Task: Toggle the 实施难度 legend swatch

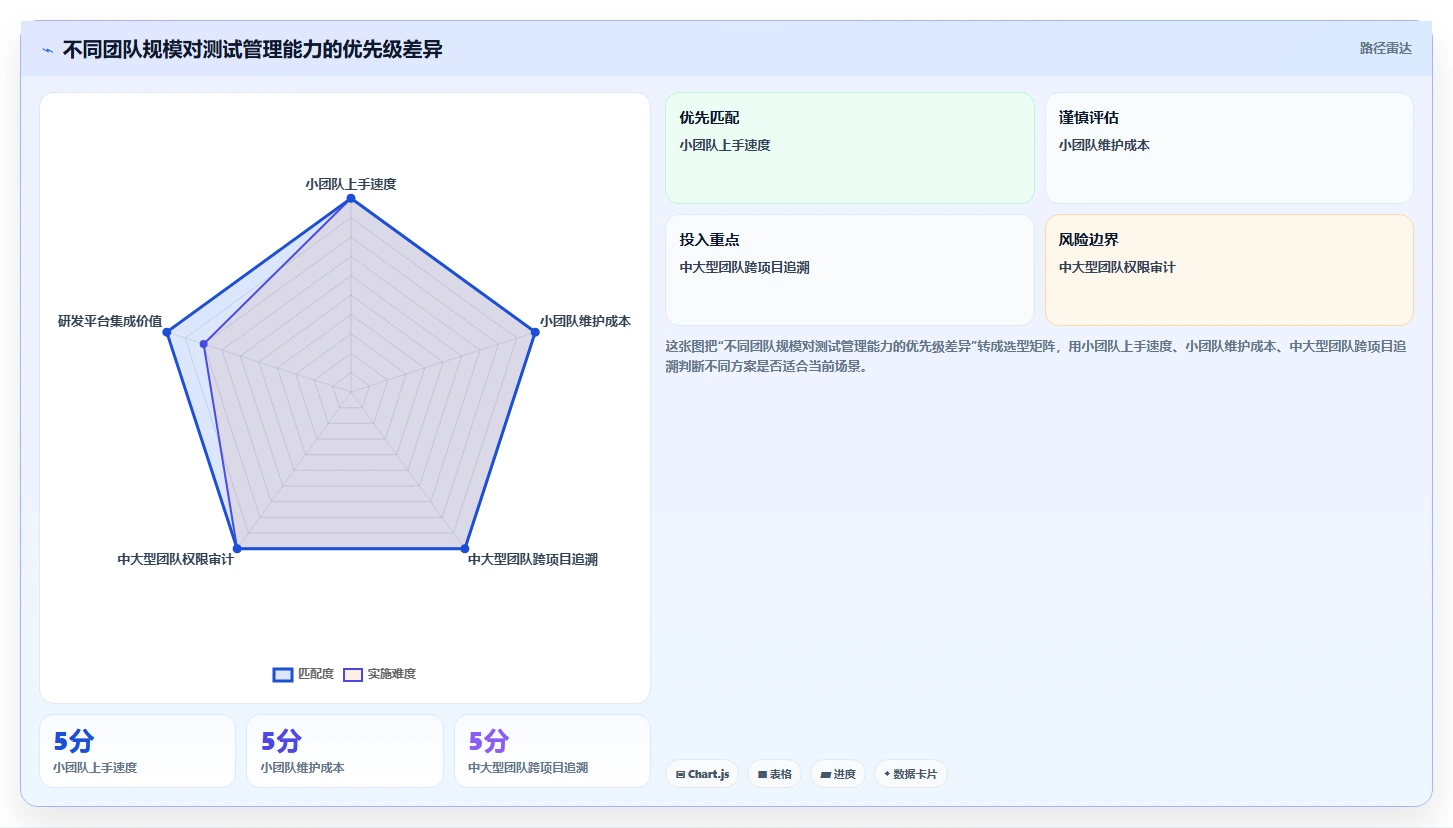Action: click(353, 674)
